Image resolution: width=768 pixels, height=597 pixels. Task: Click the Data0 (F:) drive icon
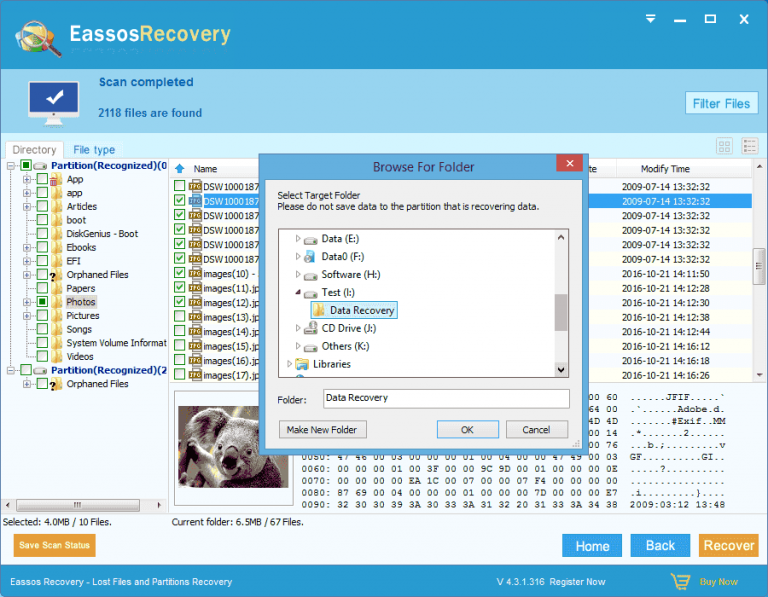coord(310,257)
